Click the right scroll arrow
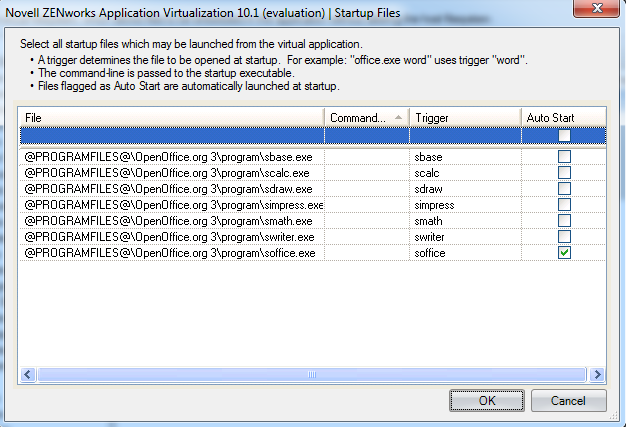Screen dimensions: 626x427 pos(597,374)
